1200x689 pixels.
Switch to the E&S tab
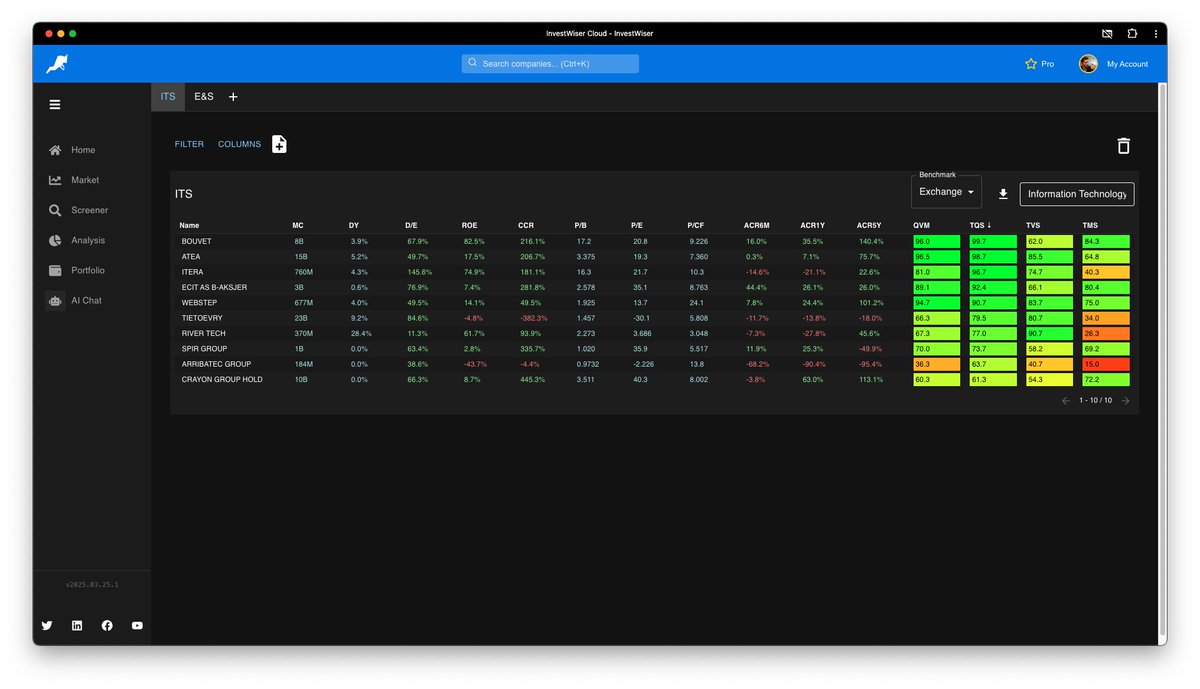click(204, 97)
